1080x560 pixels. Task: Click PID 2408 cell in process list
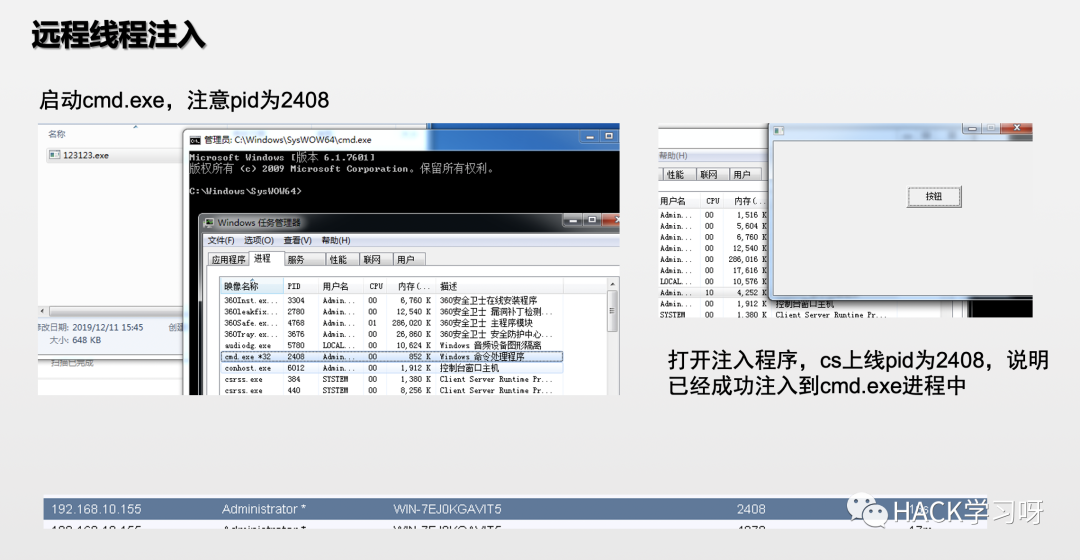(295, 357)
